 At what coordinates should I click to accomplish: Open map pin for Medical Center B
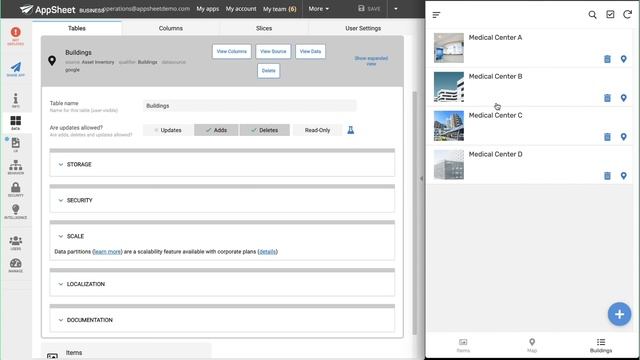623,98
